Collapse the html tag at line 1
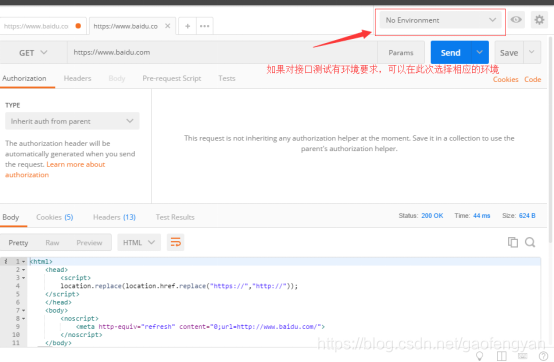 click(23, 262)
